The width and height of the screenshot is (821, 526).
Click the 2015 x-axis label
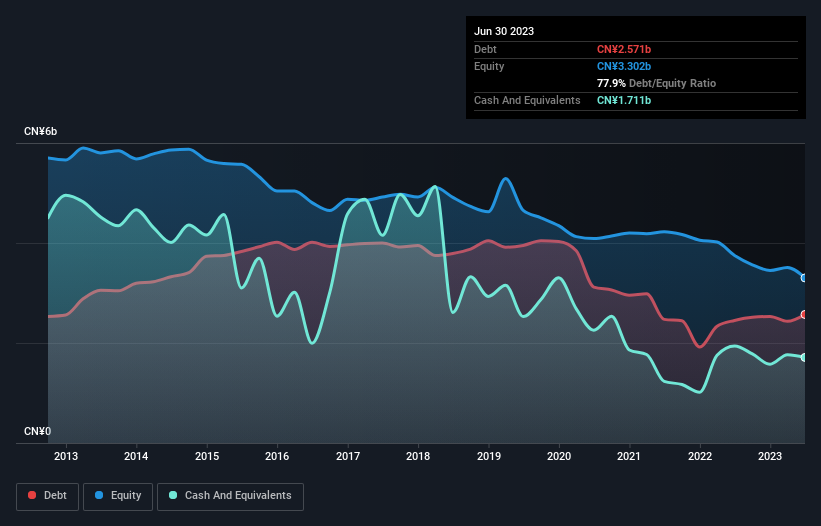tap(207, 456)
